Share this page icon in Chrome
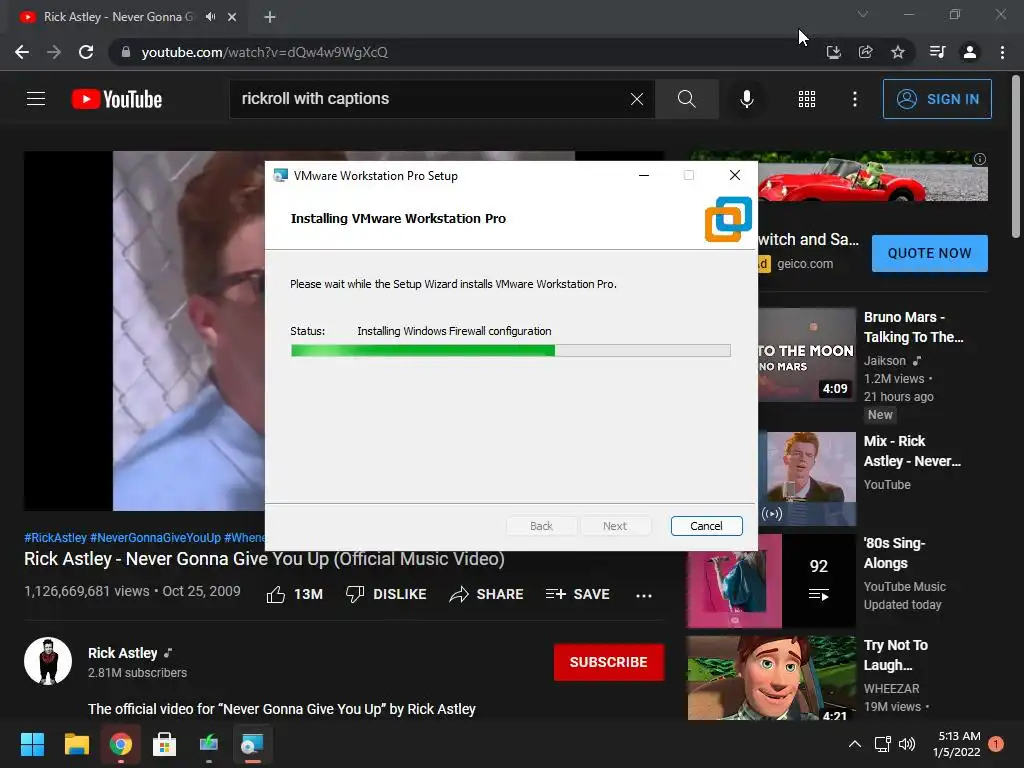Image resolution: width=1024 pixels, height=768 pixels. [865, 52]
